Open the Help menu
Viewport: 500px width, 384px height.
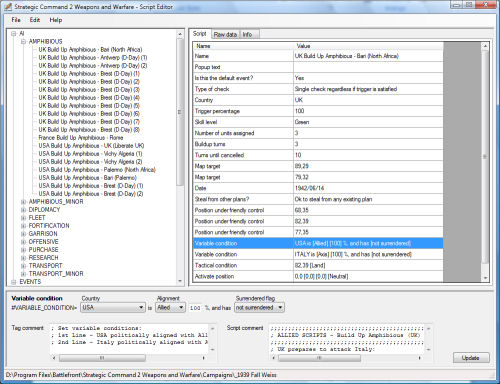56,20
